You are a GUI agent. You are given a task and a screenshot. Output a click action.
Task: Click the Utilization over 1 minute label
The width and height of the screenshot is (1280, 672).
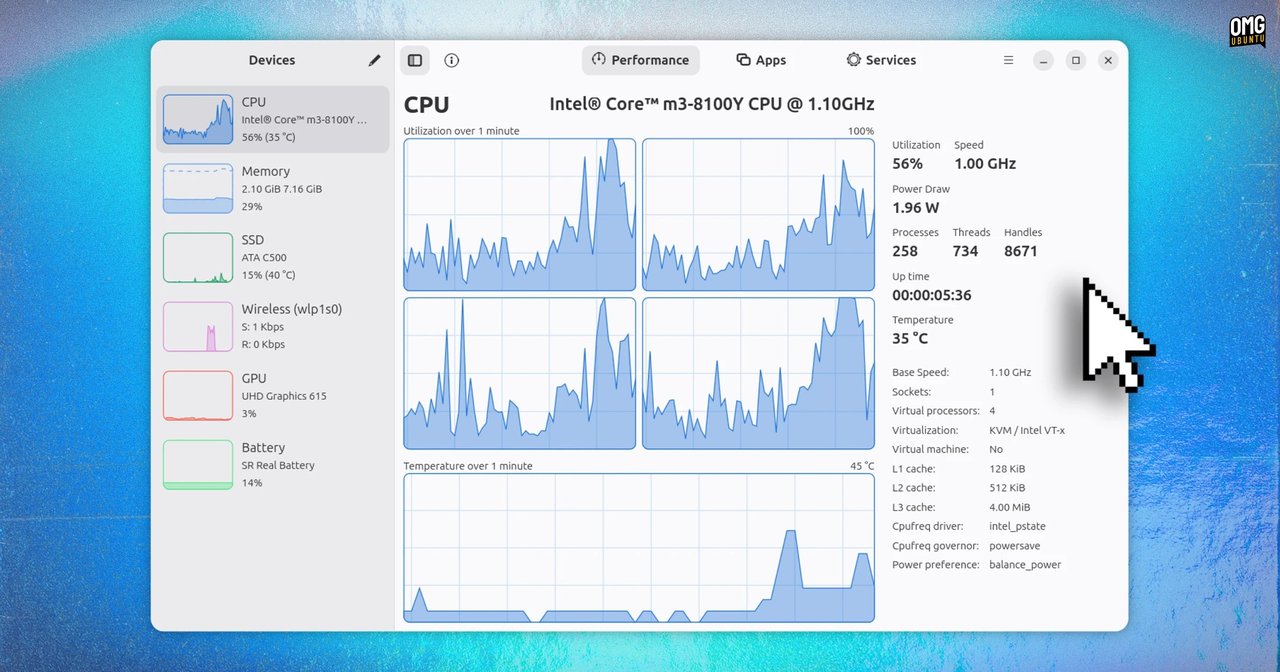(461, 131)
